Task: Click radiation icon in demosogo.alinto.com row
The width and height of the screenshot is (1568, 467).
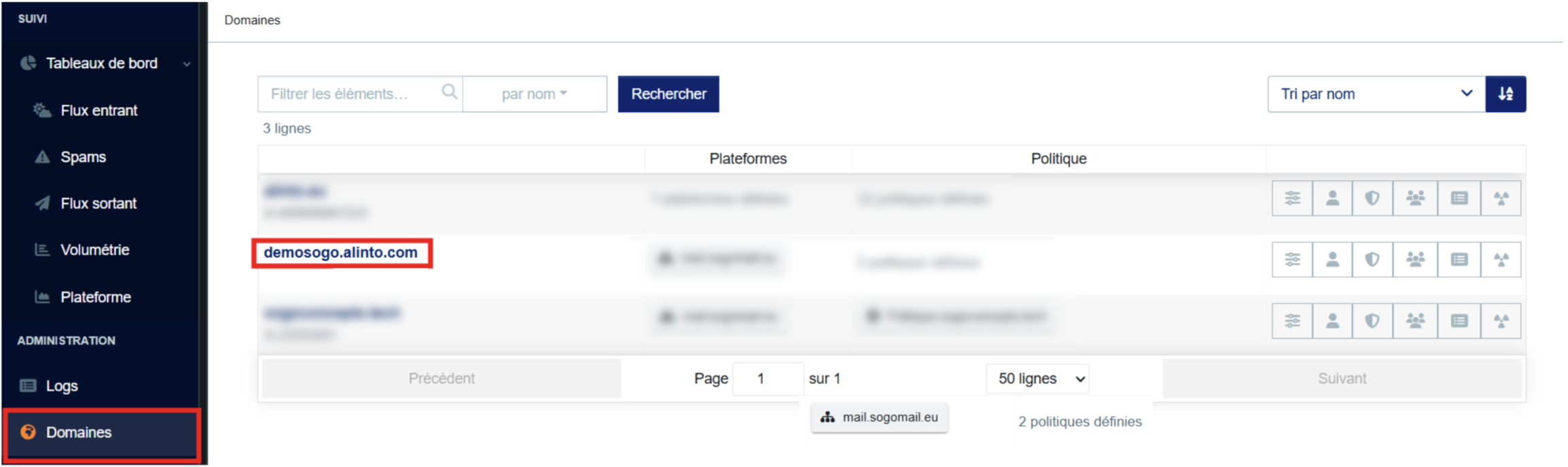Action: pos(1501,260)
